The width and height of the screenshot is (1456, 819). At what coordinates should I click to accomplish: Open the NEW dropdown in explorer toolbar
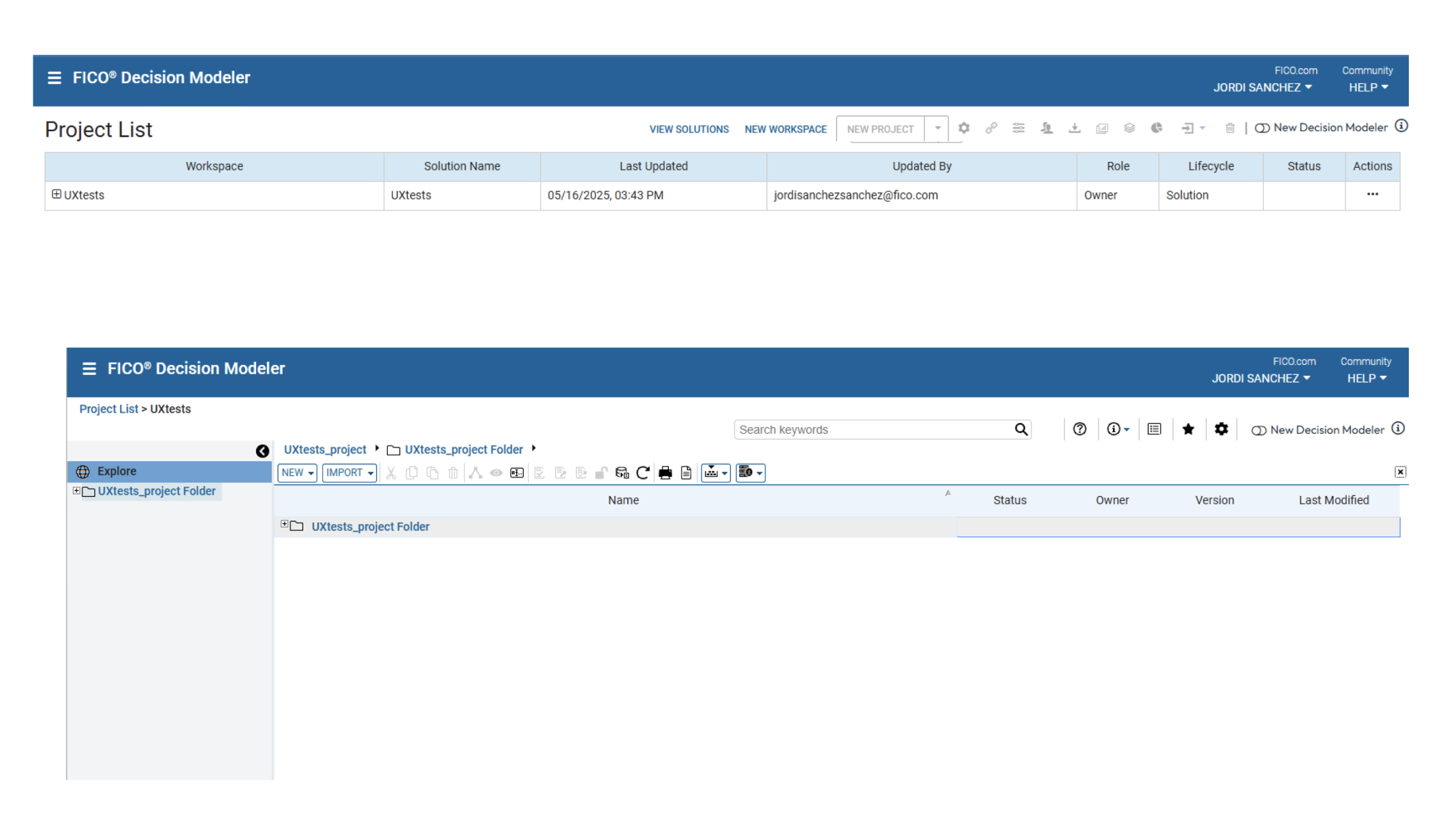[297, 473]
